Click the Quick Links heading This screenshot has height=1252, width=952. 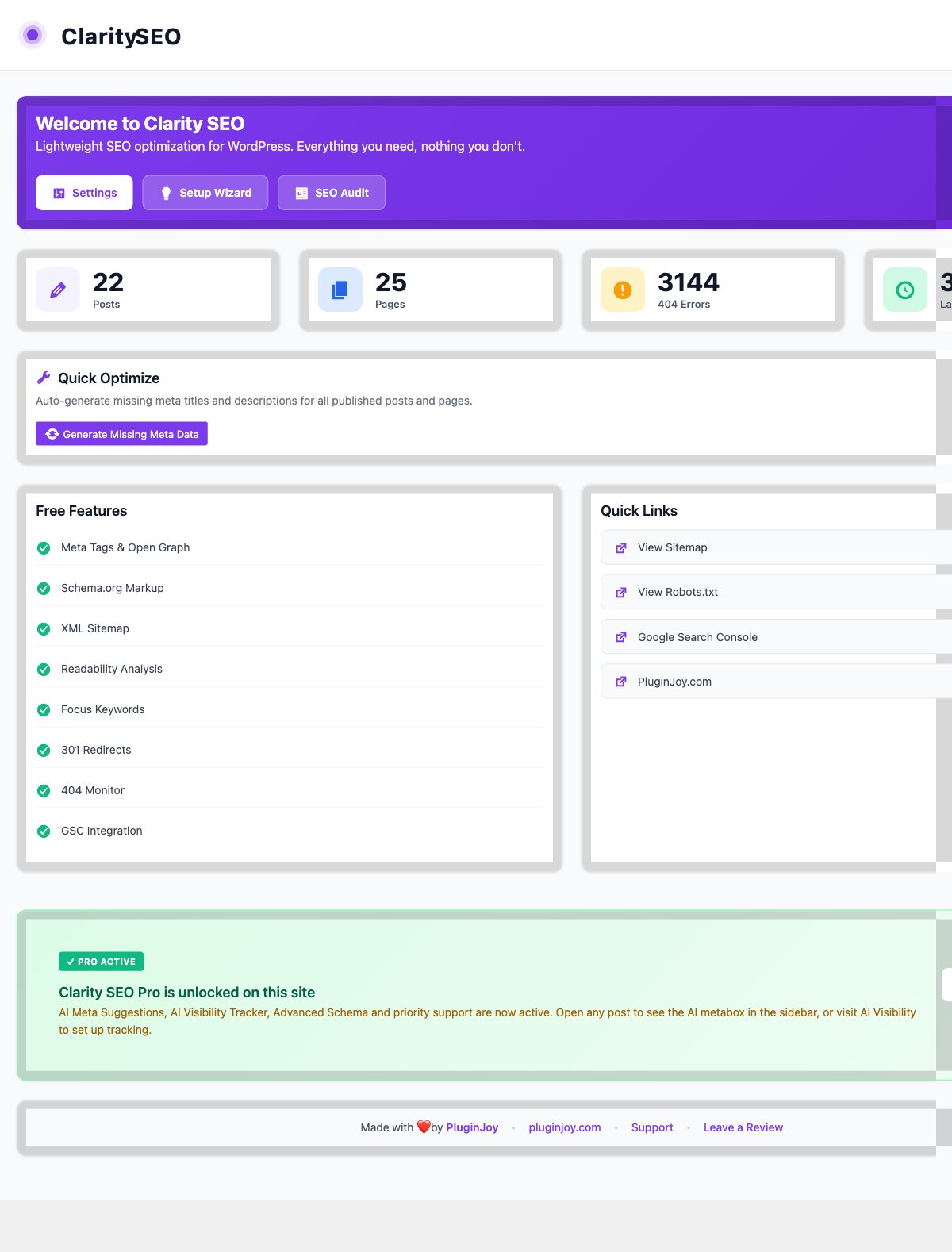point(639,511)
